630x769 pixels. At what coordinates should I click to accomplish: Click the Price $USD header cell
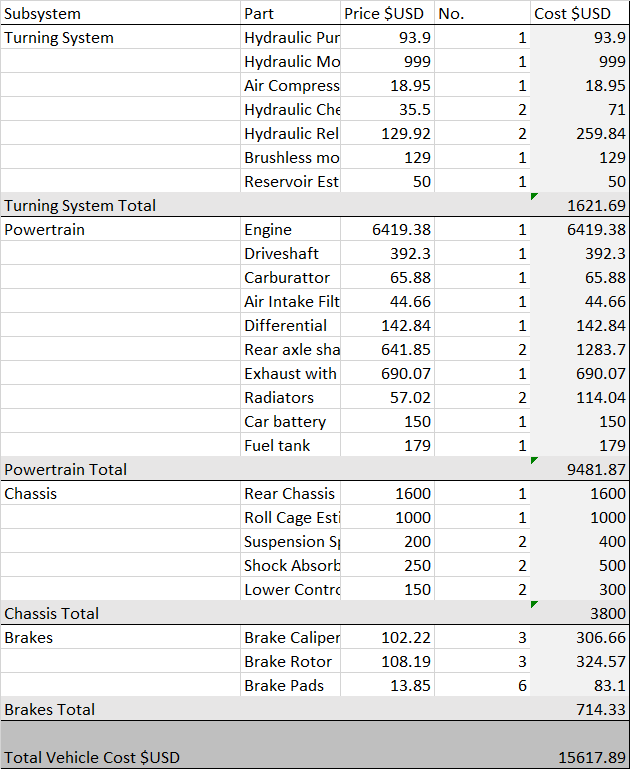pyautogui.click(x=384, y=13)
